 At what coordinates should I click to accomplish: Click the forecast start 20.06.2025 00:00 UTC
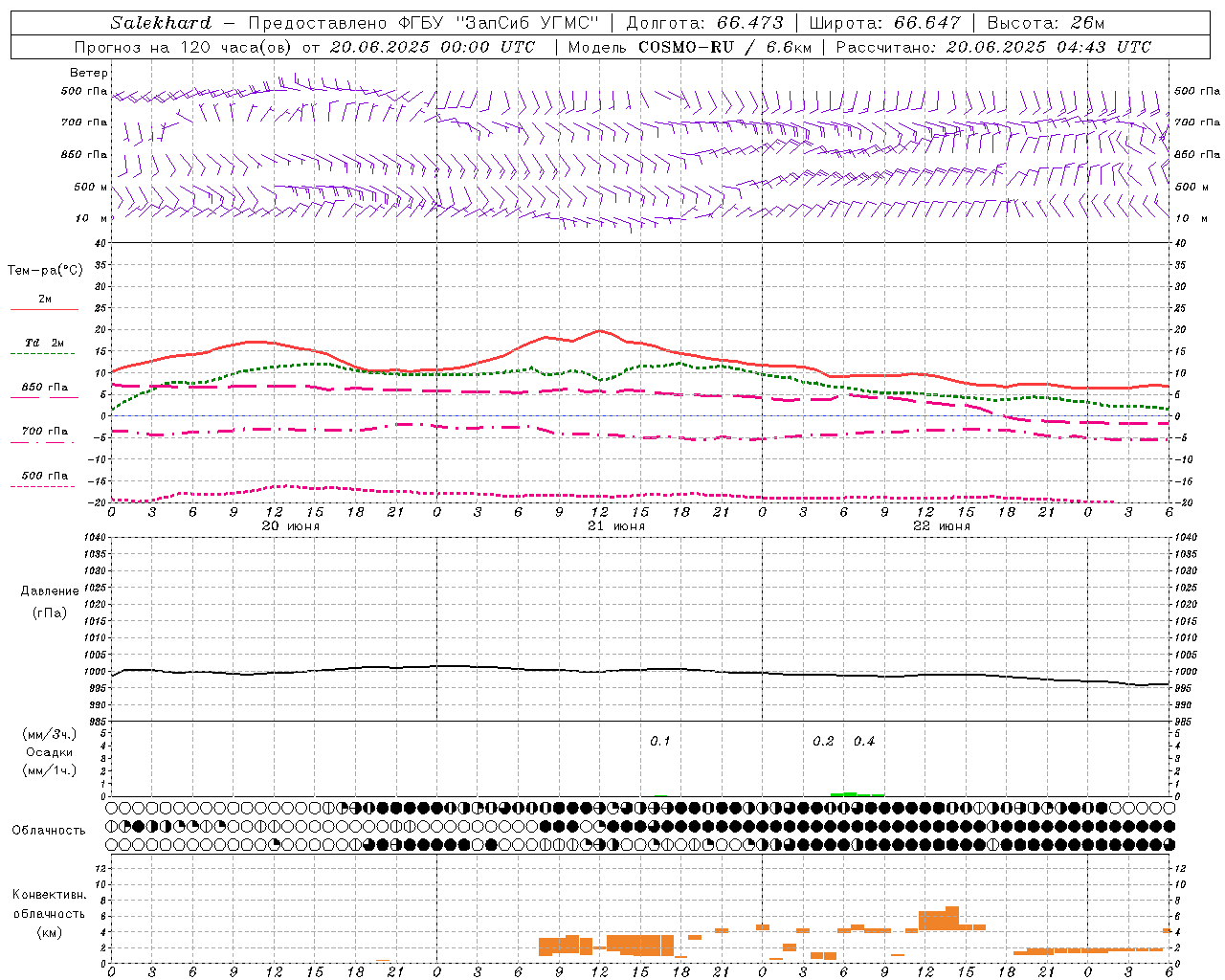point(433,47)
